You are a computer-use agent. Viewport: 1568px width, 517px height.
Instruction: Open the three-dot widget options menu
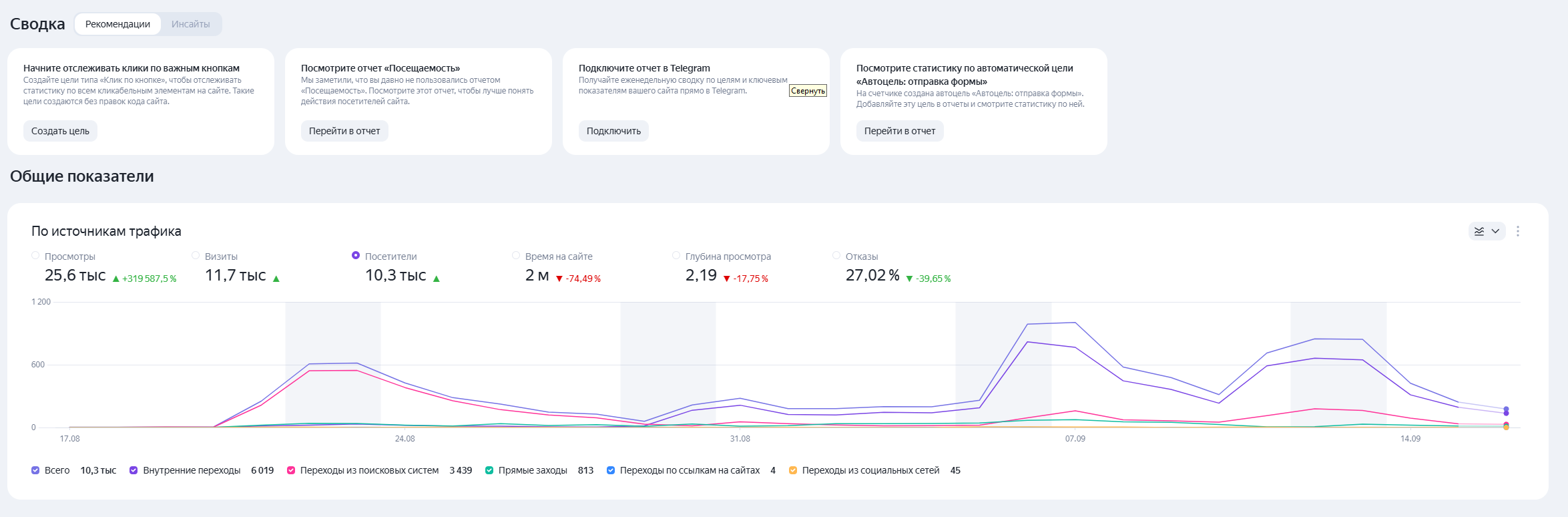(x=1517, y=231)
